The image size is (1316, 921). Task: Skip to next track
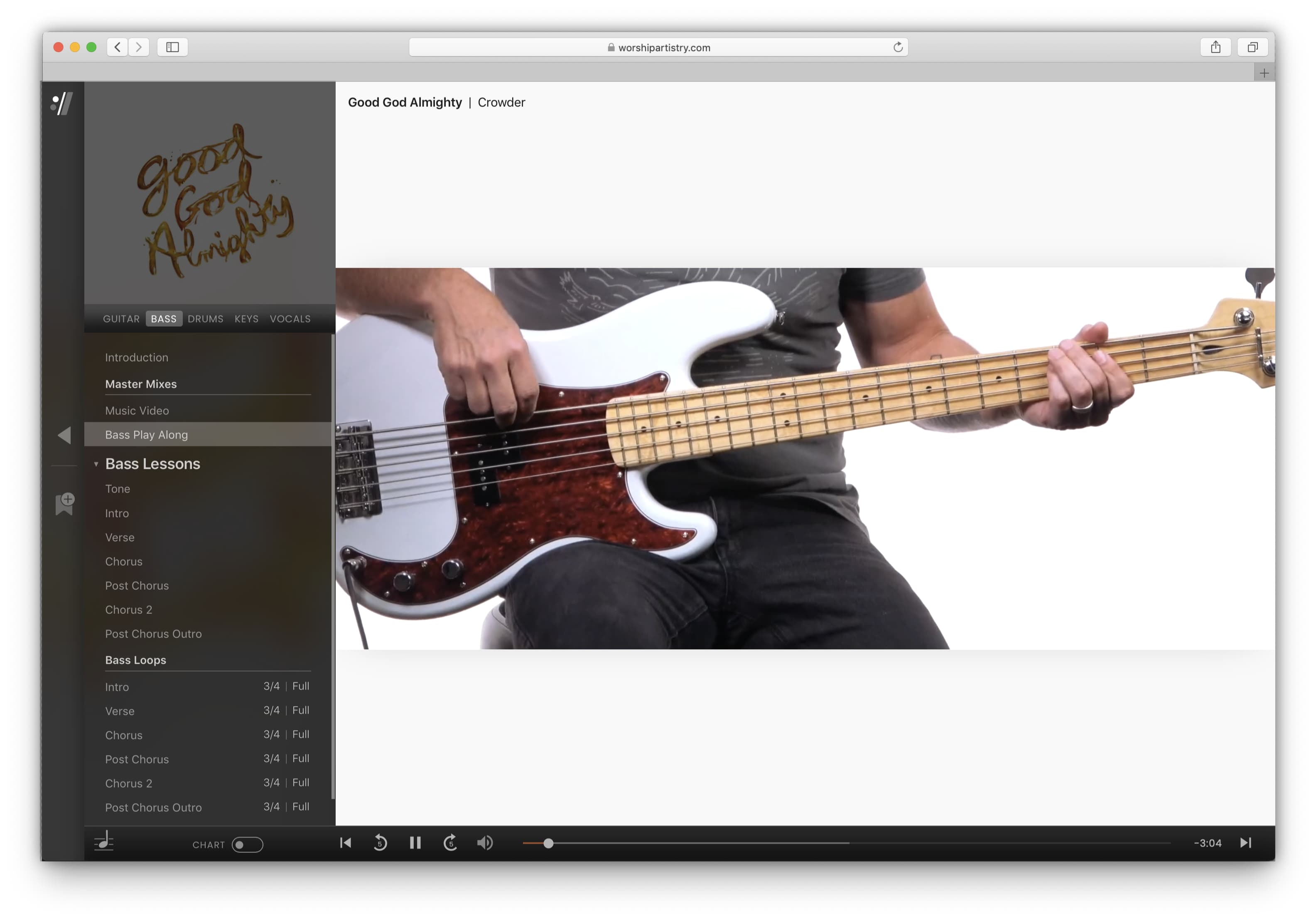click(x=1245, y=843)
